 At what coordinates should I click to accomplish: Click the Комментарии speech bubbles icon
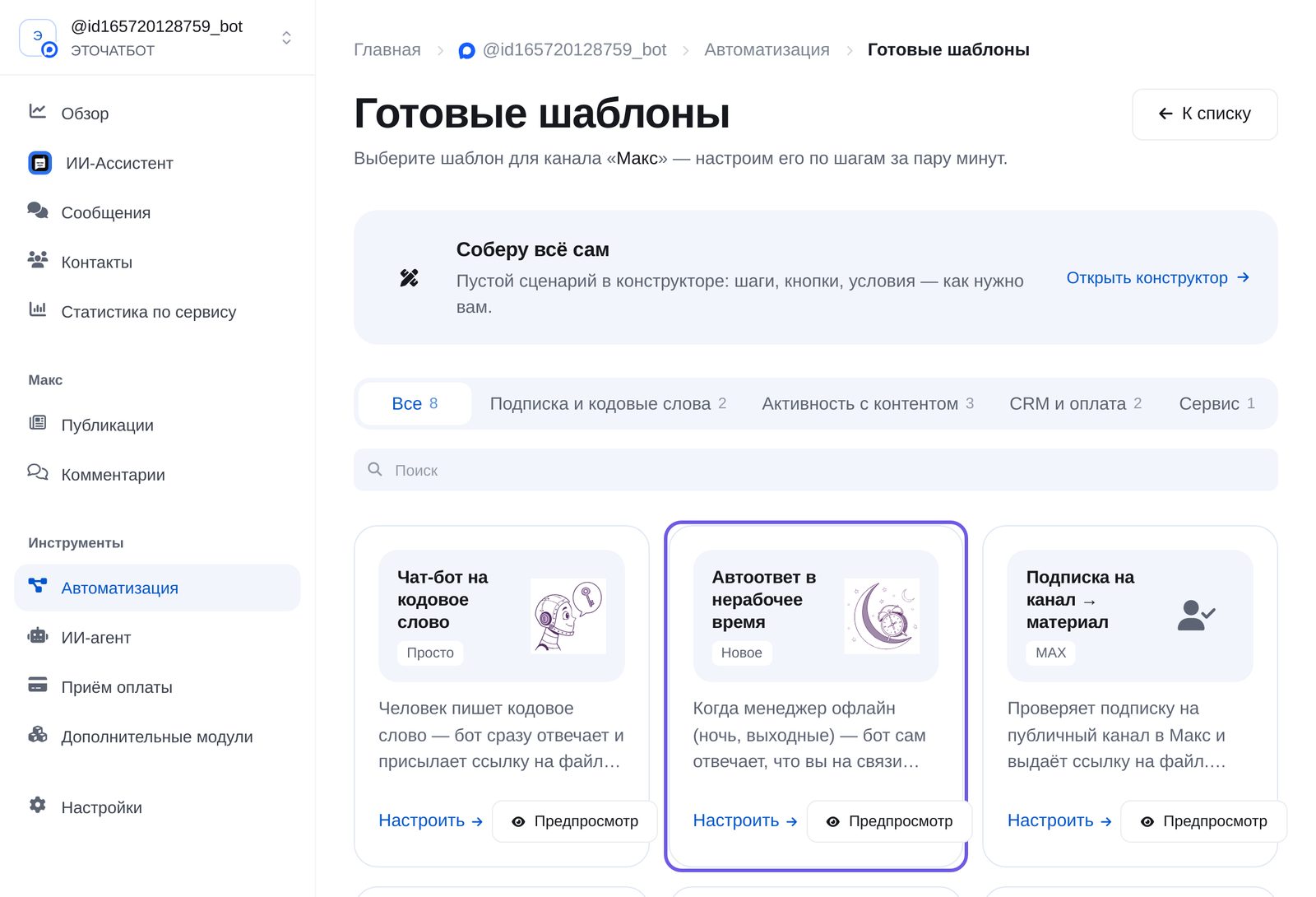click(38, 472)
